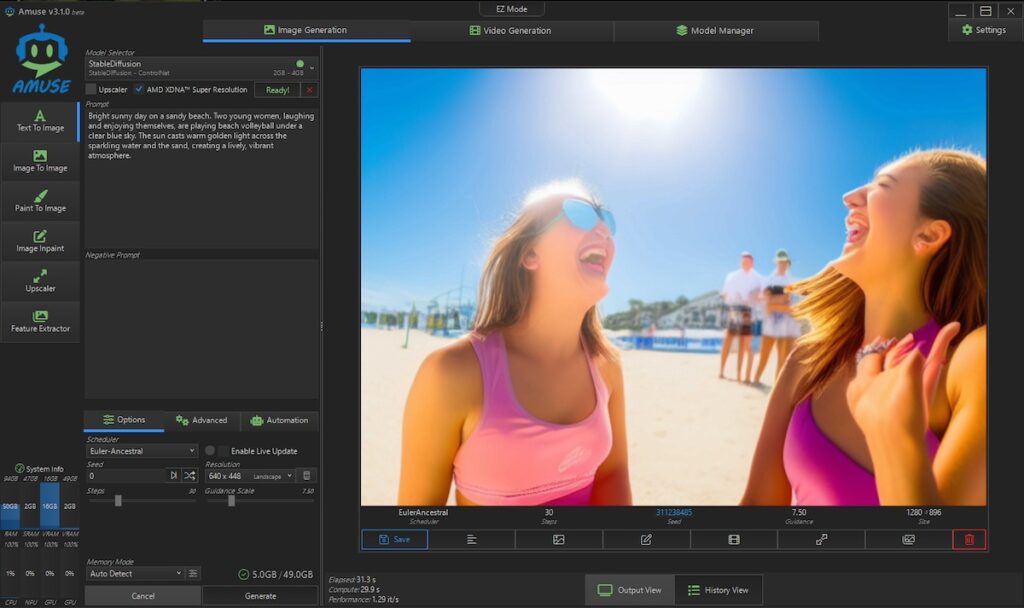Open the Feature Extractor tool

(40, 321)
